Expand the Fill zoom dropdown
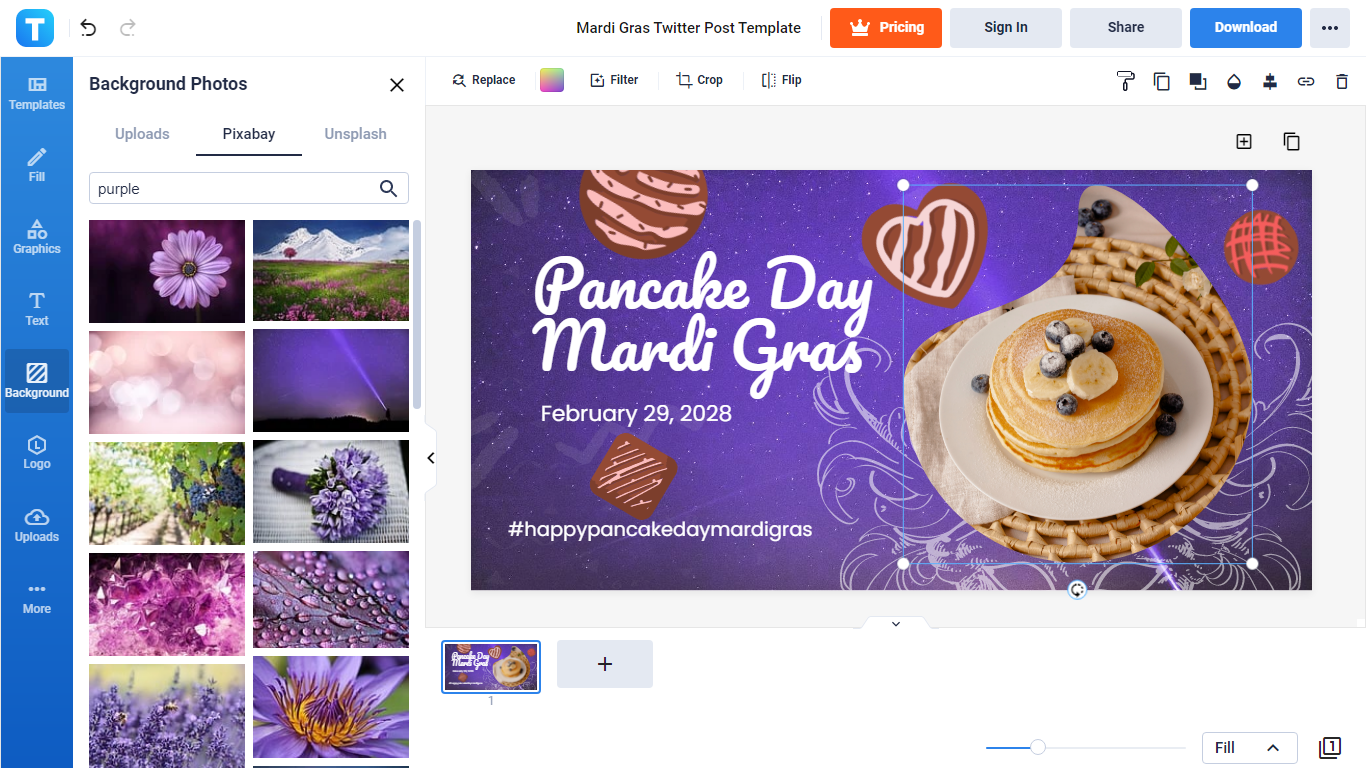Image resolution: width=1366 pixels, height=768 pixels. point(1249,748)
